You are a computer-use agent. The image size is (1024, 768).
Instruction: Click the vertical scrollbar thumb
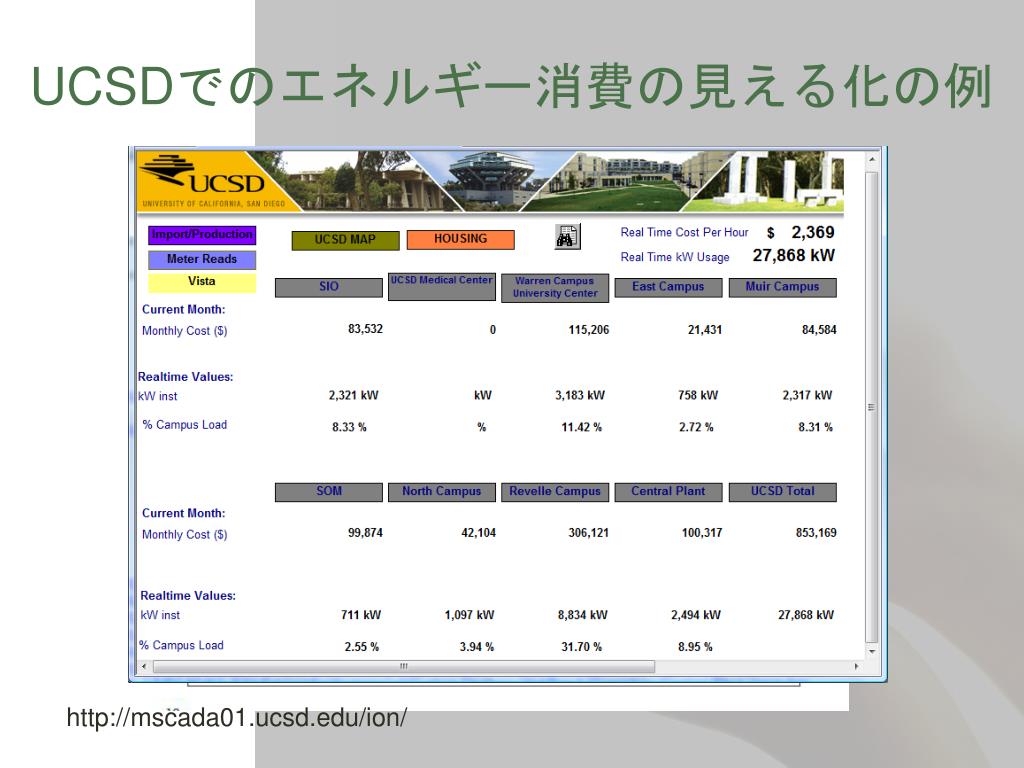pyautogui.click(x=872, y=407)
